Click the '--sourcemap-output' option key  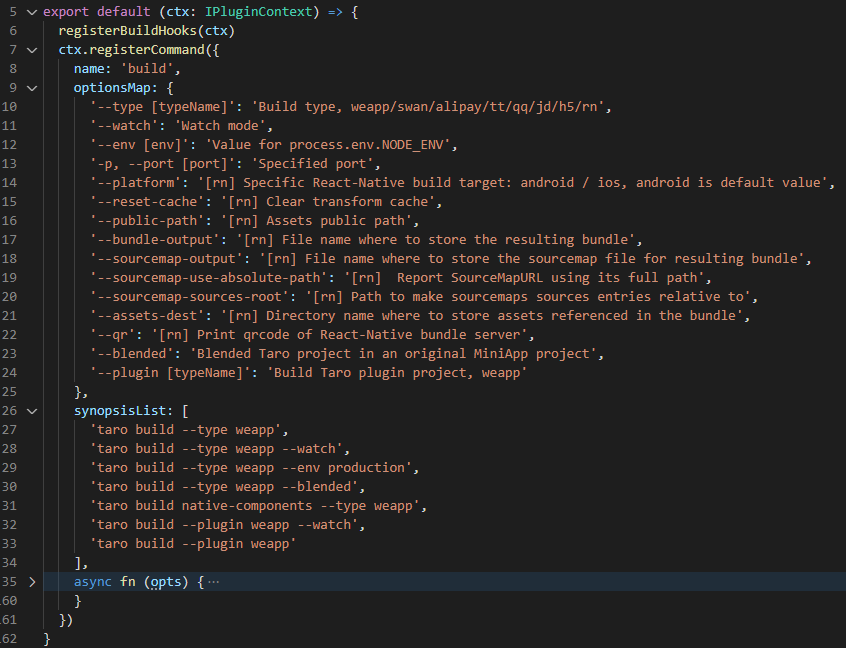166,258
